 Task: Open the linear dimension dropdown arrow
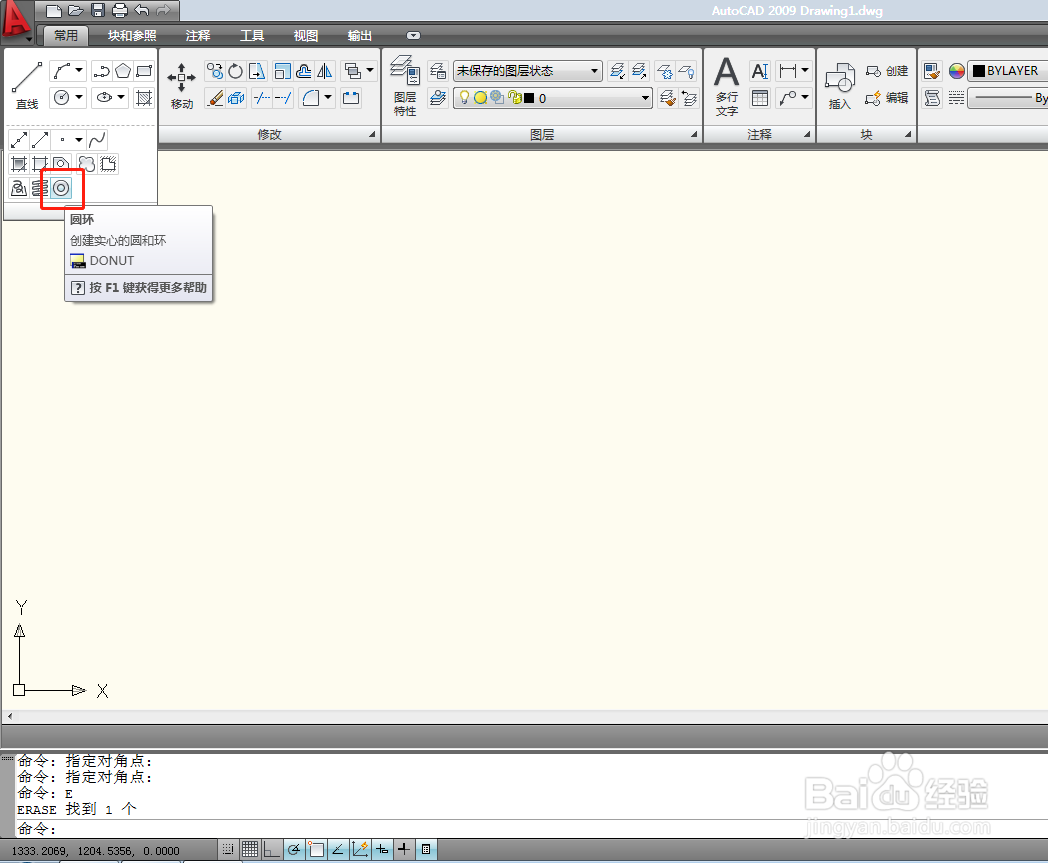(x=805, y=70)
